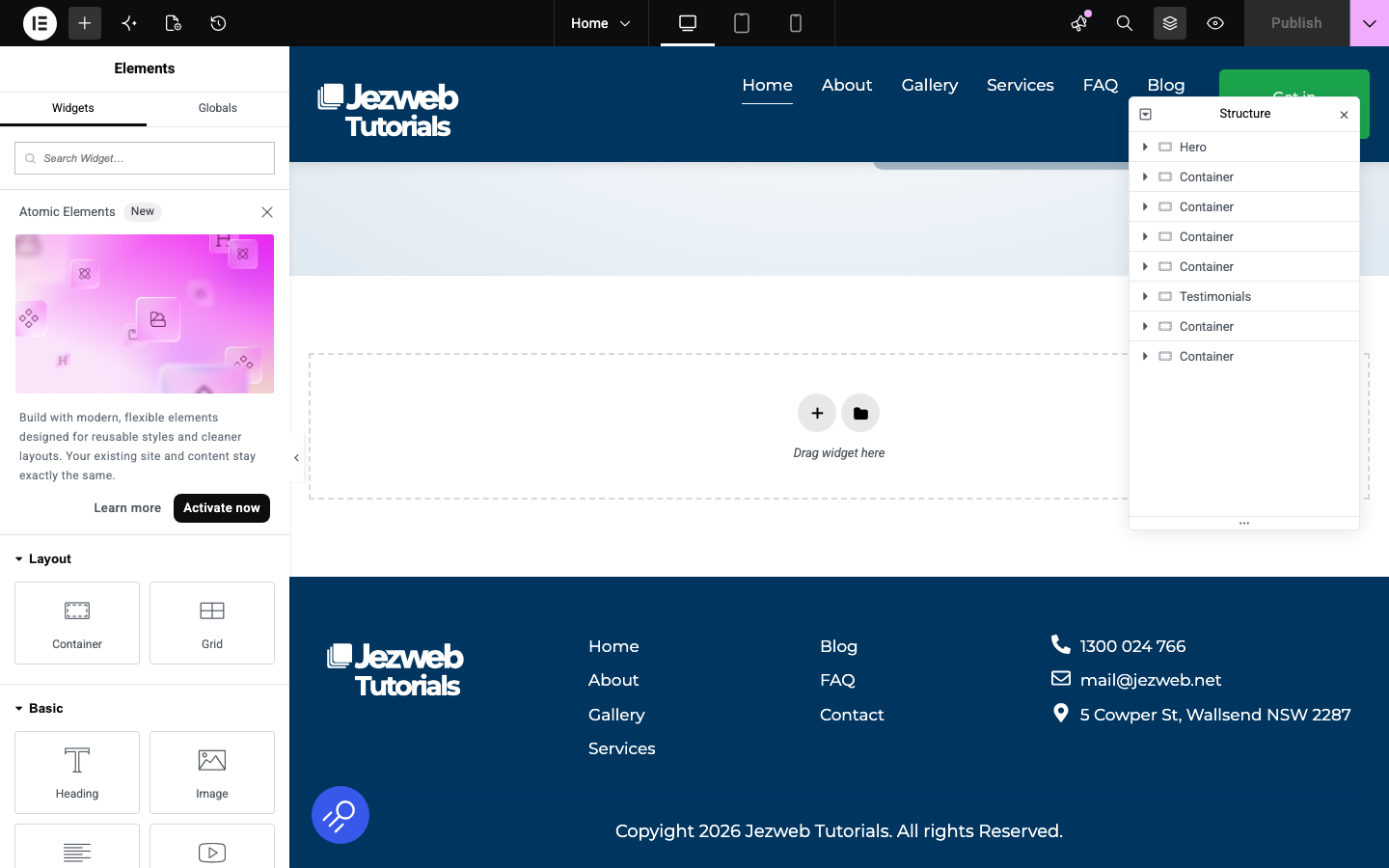Open the Finder search icon
Viewport: 1389px width, 868px height.
coord(1125,23)
